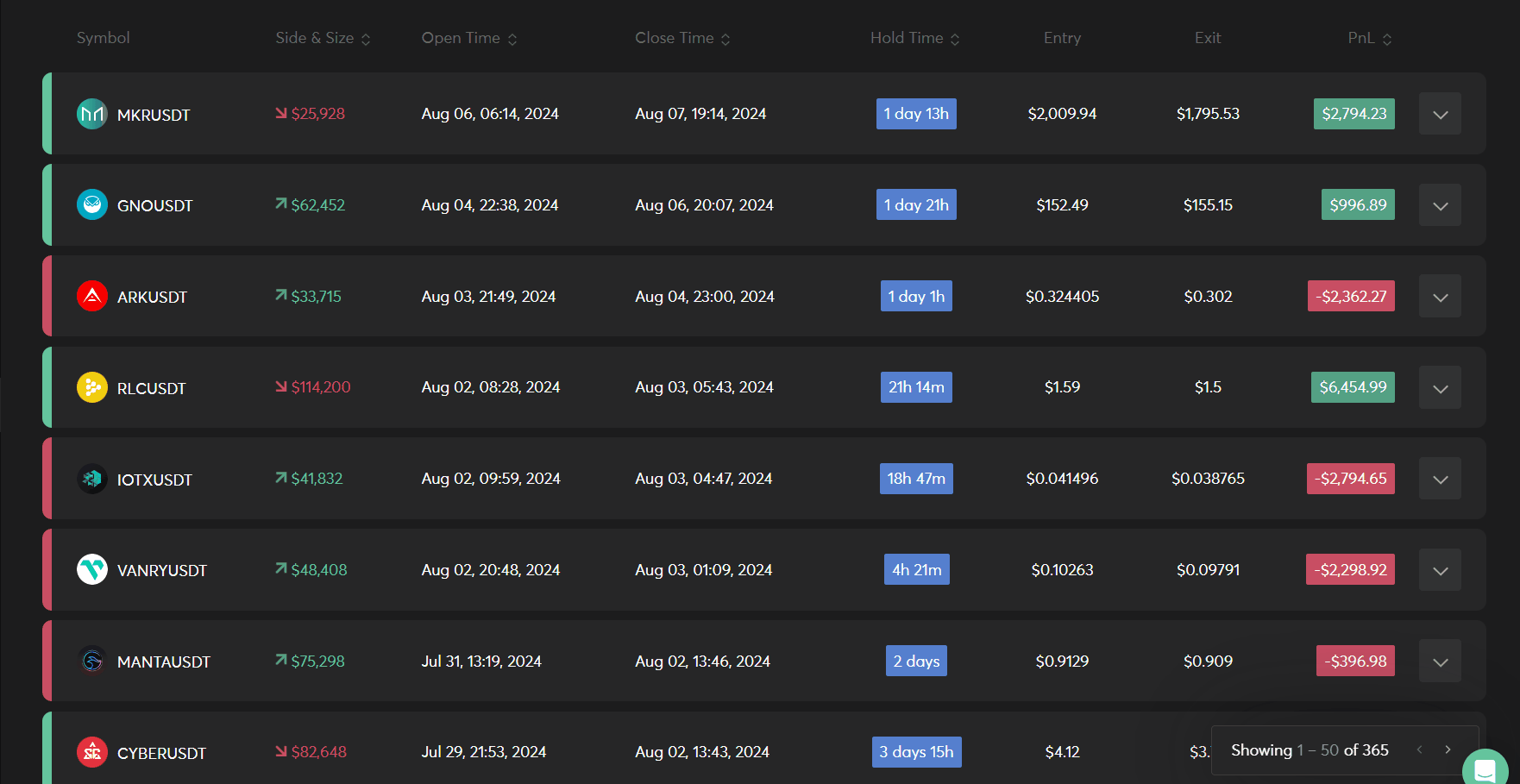Viewport: 1520px width, 784px height.
Task: Go to next page of trades
Action: pos(1448,750)
